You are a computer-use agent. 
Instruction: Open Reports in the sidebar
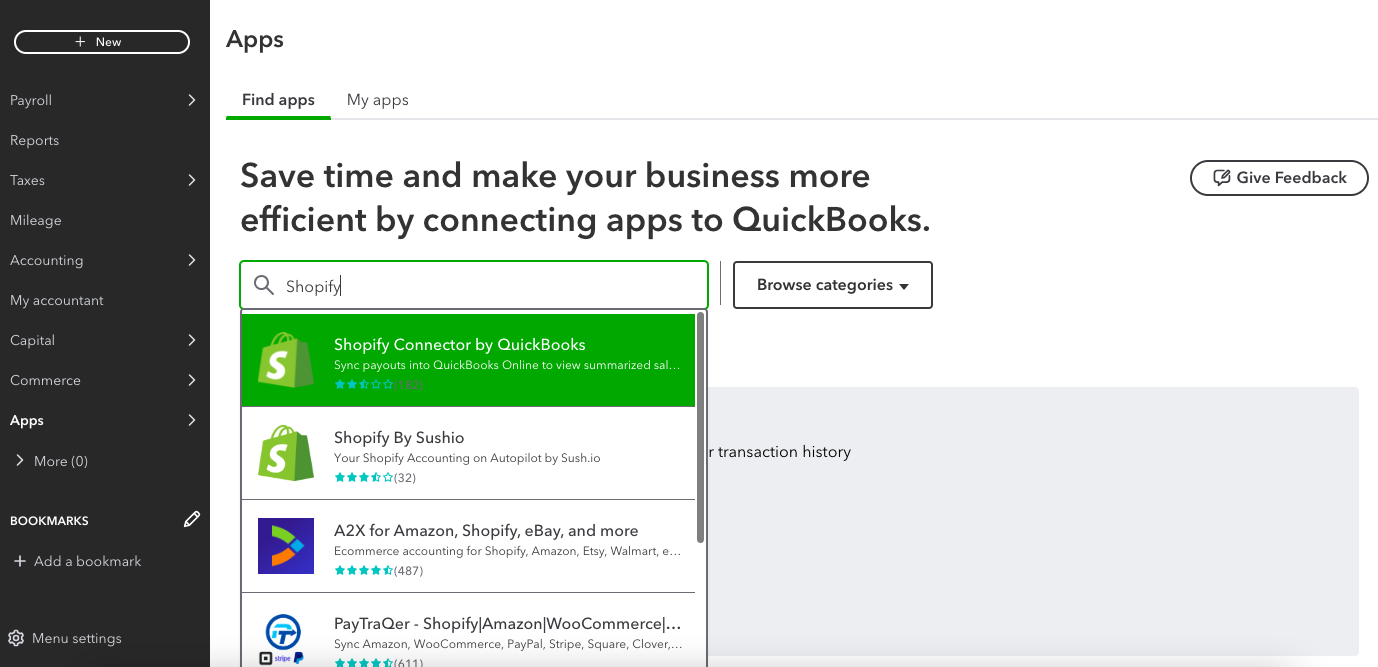tap(35, 140)
